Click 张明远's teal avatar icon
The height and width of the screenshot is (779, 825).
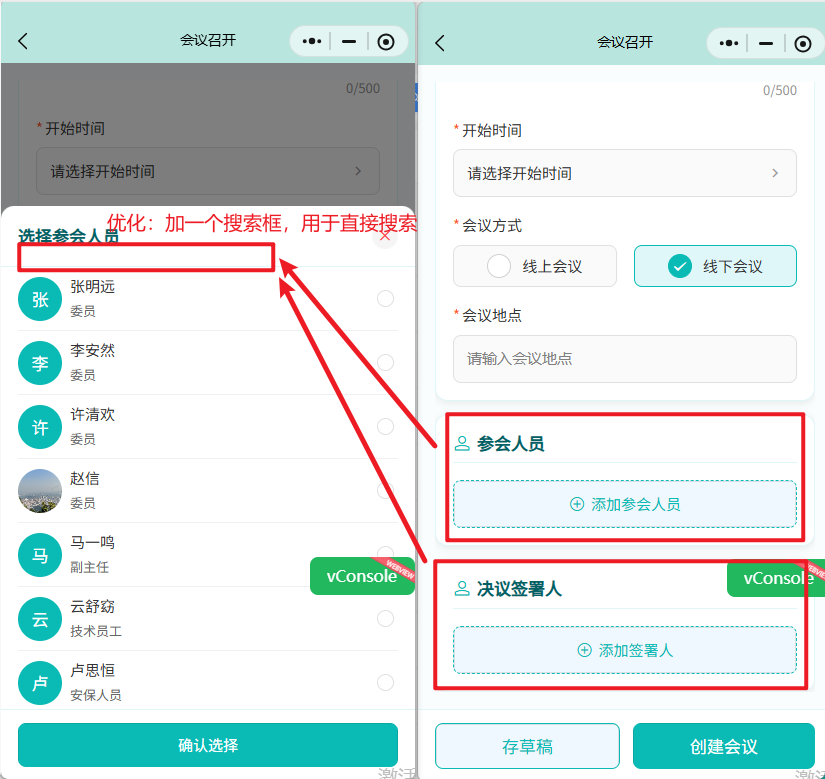point(40,299)
